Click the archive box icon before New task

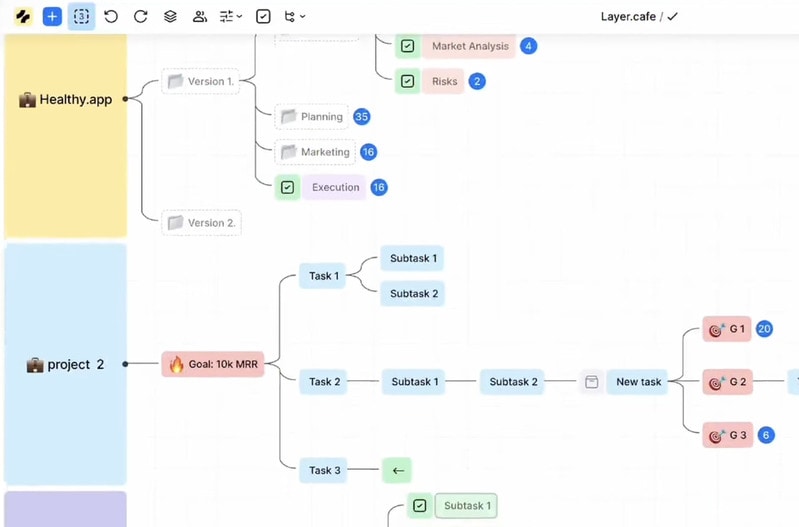coord(591,382)
